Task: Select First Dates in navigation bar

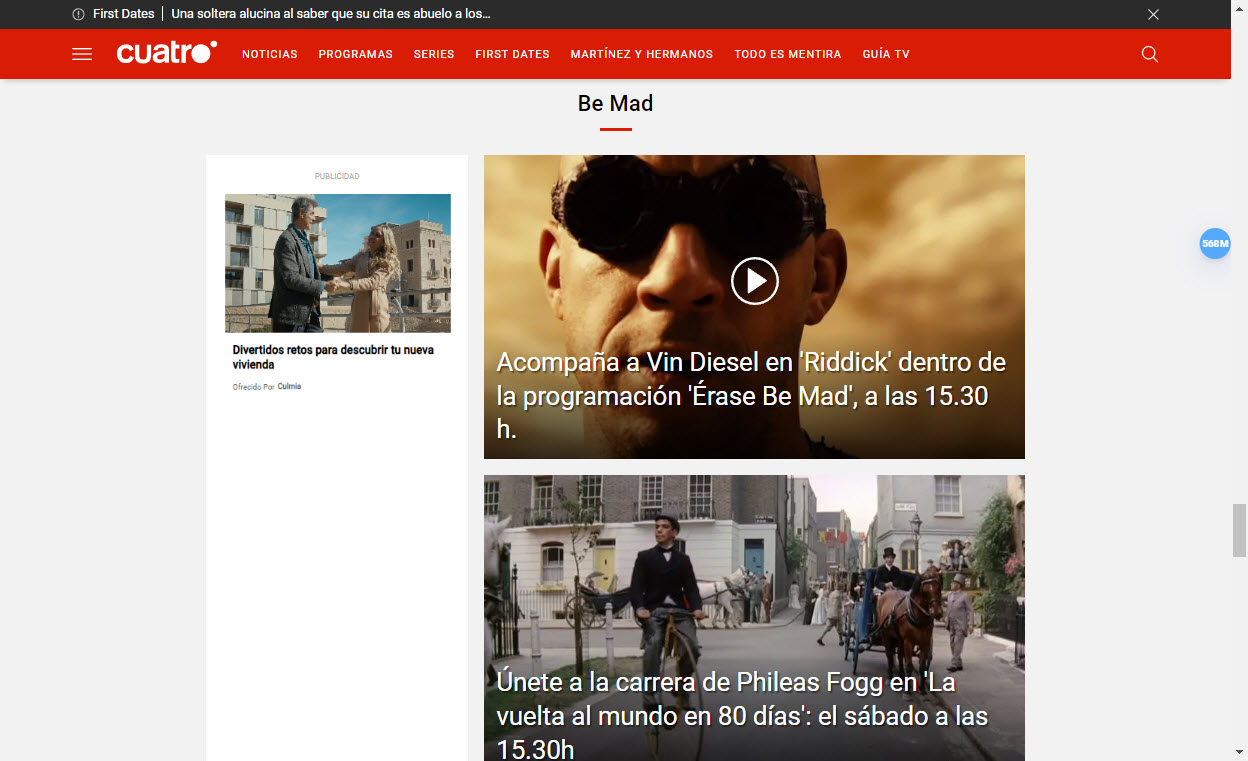Action: (512, 54)
